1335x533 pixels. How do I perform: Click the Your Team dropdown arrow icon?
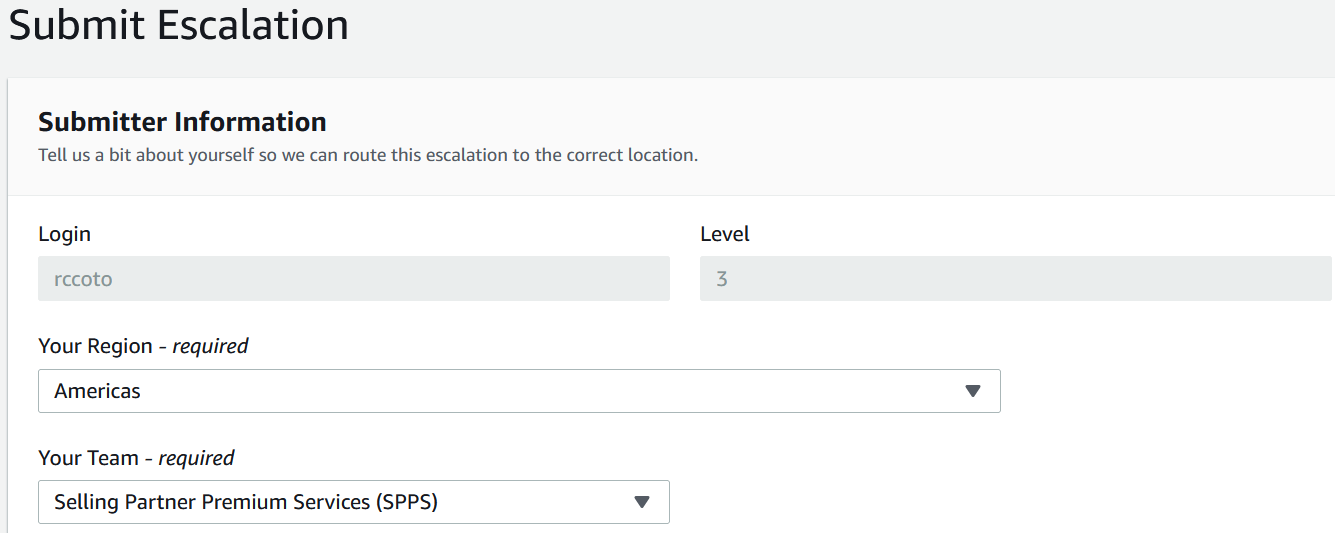pyautogui.click(x=642, y=502)
